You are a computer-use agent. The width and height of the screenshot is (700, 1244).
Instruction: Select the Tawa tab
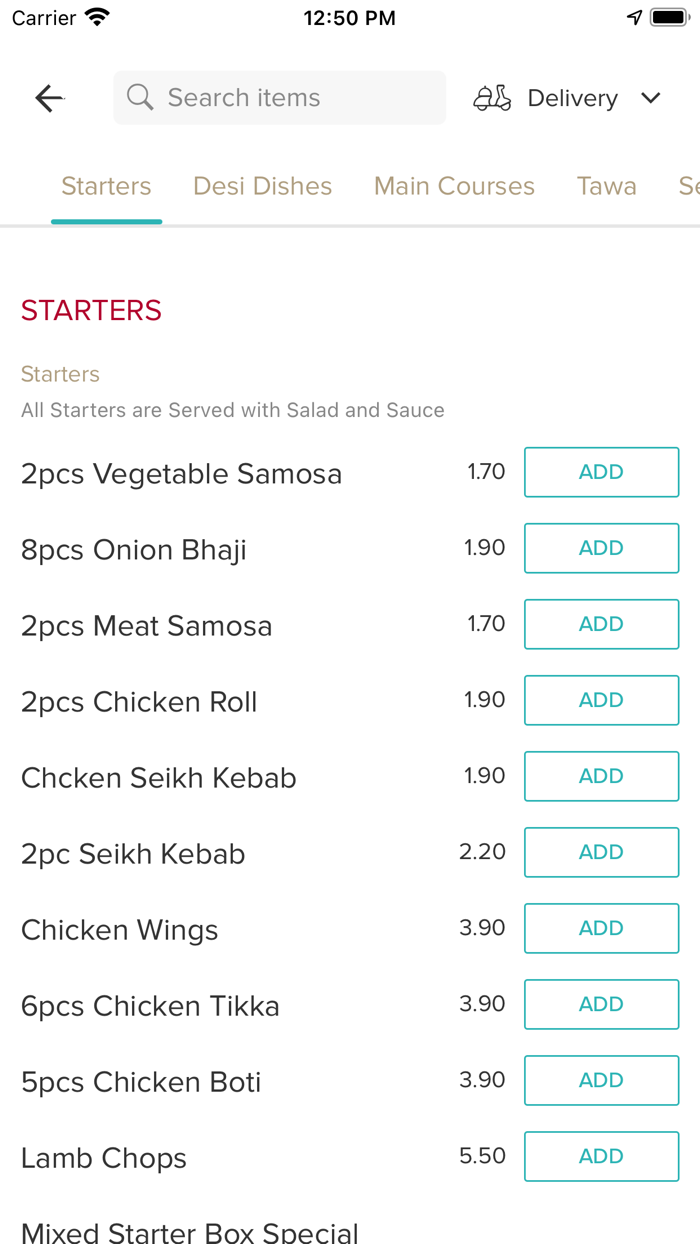(606, 186)
